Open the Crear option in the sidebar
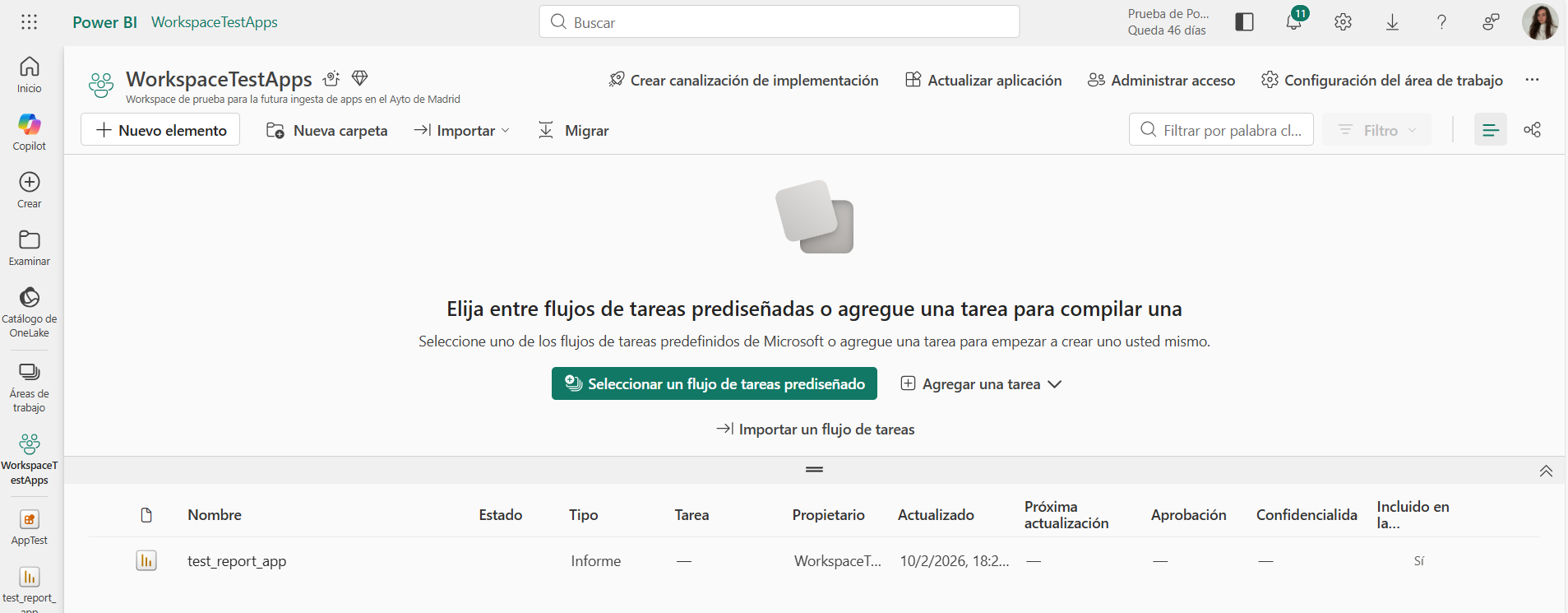This screenshot has width=1568, height=613. click(30, 189)
